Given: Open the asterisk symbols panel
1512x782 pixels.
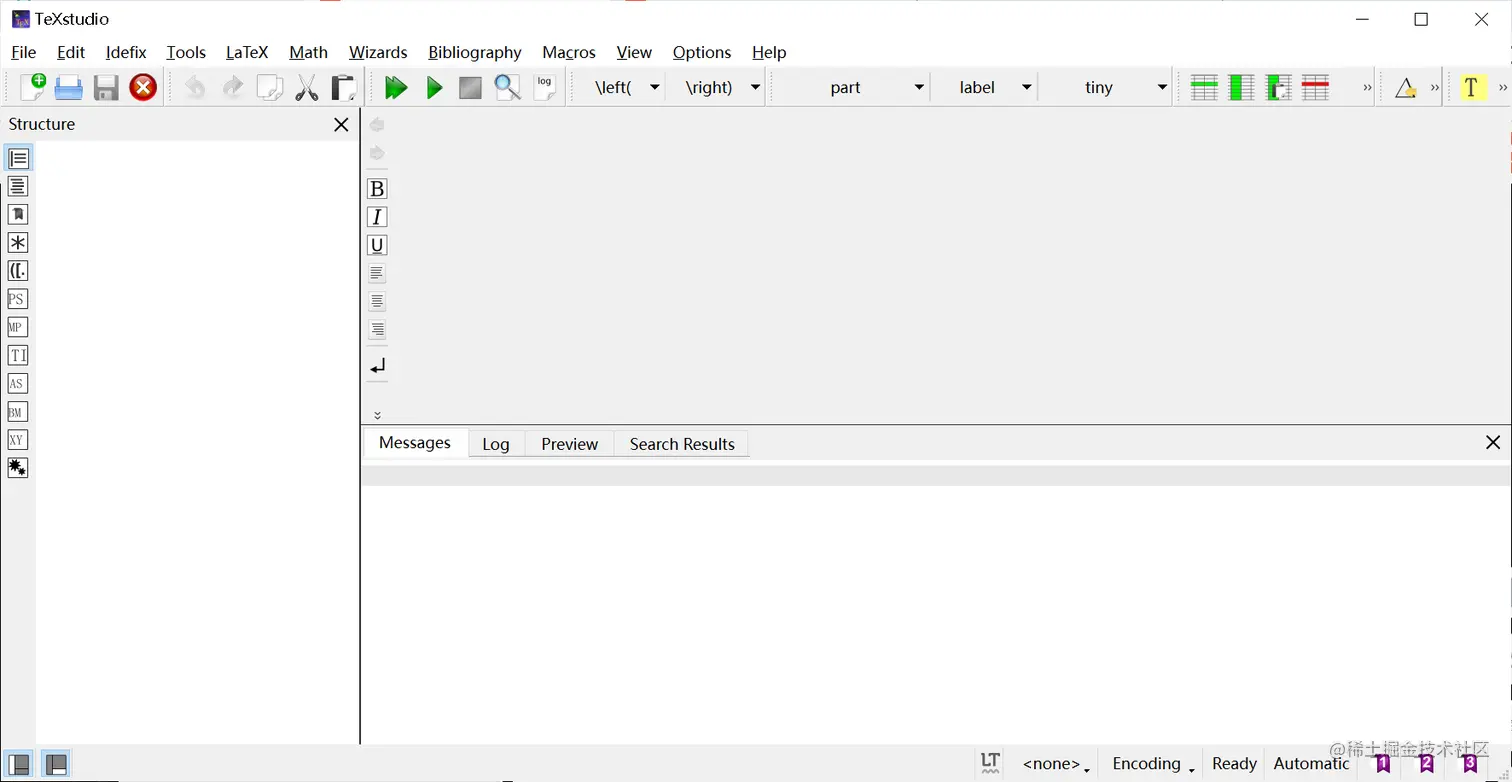Looking at the screenshot, I should pyautogui.click(x=18, y=242).
